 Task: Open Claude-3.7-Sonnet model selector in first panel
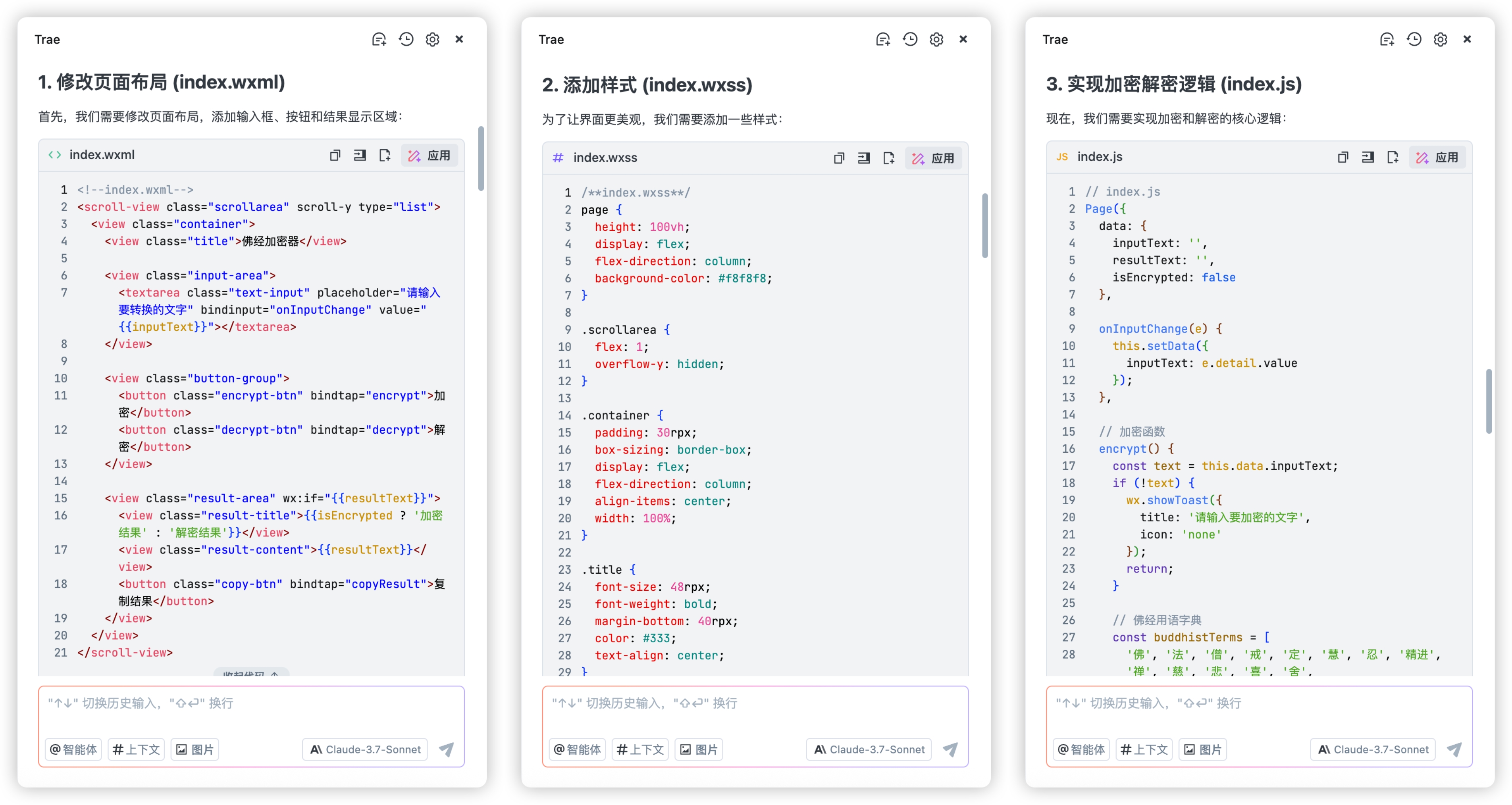[365, 749]
